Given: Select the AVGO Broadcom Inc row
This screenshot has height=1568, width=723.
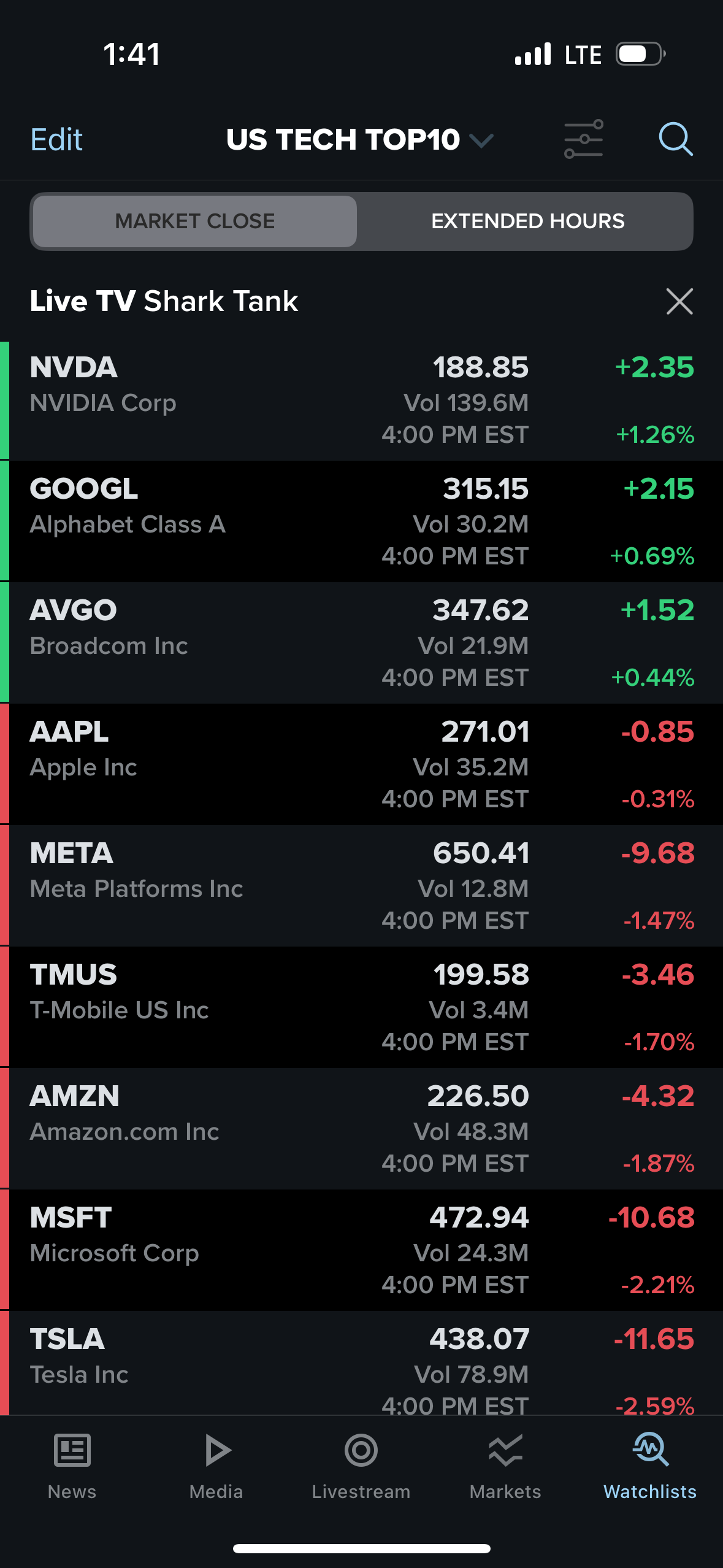Looking at the screenshot, I should point(361,643).
